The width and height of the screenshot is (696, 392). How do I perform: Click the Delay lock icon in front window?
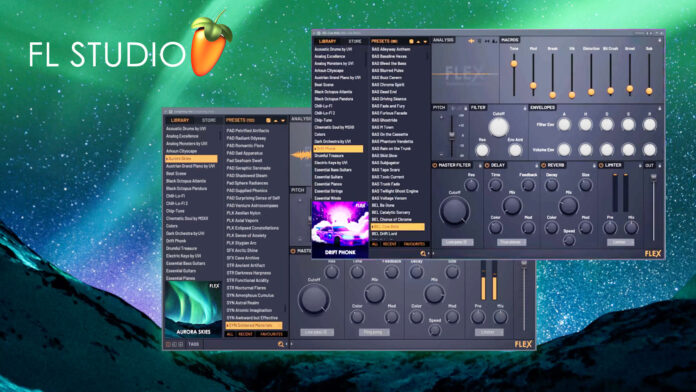537,166
